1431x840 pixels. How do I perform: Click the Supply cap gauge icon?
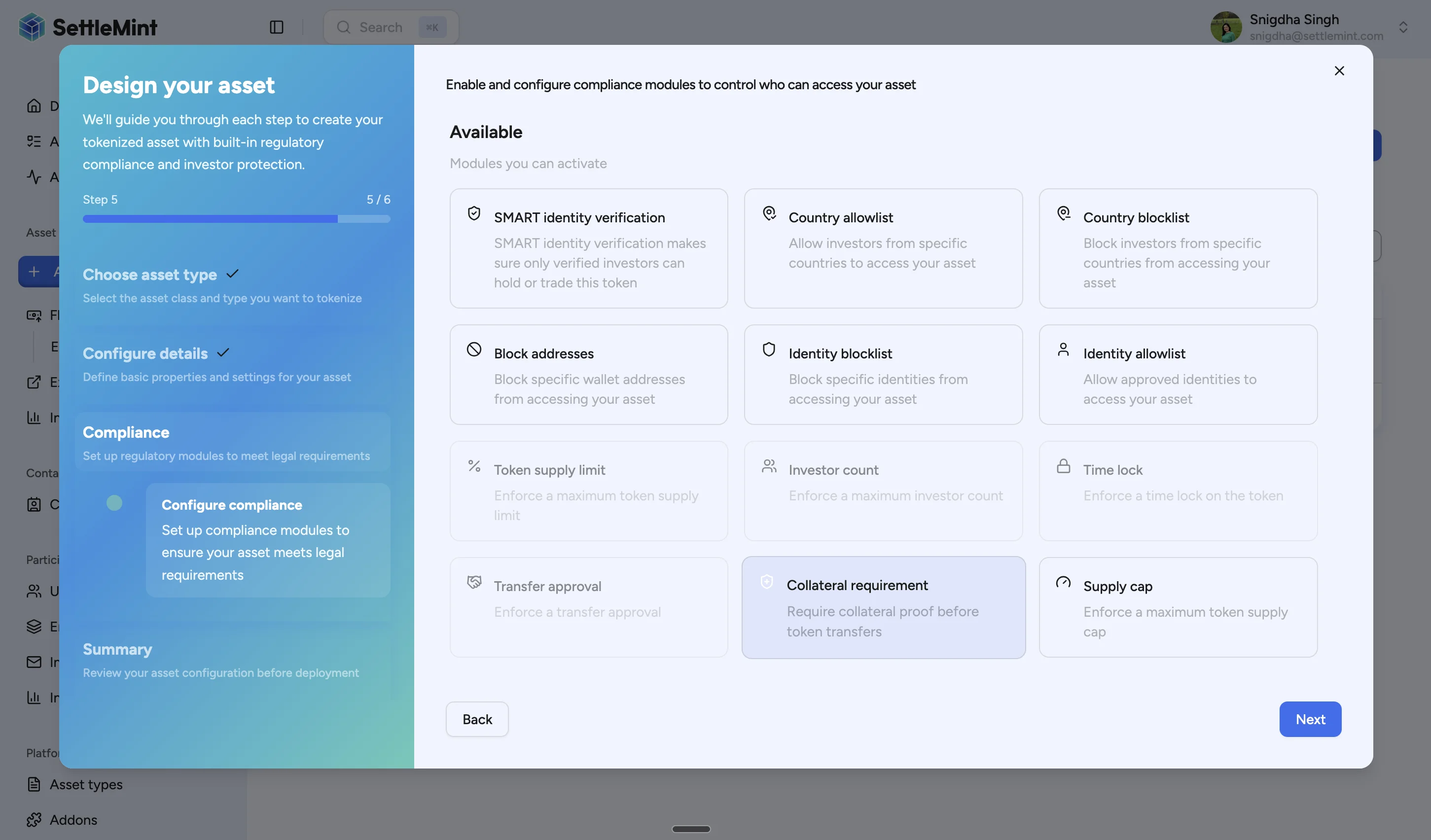coord(1063,582)
